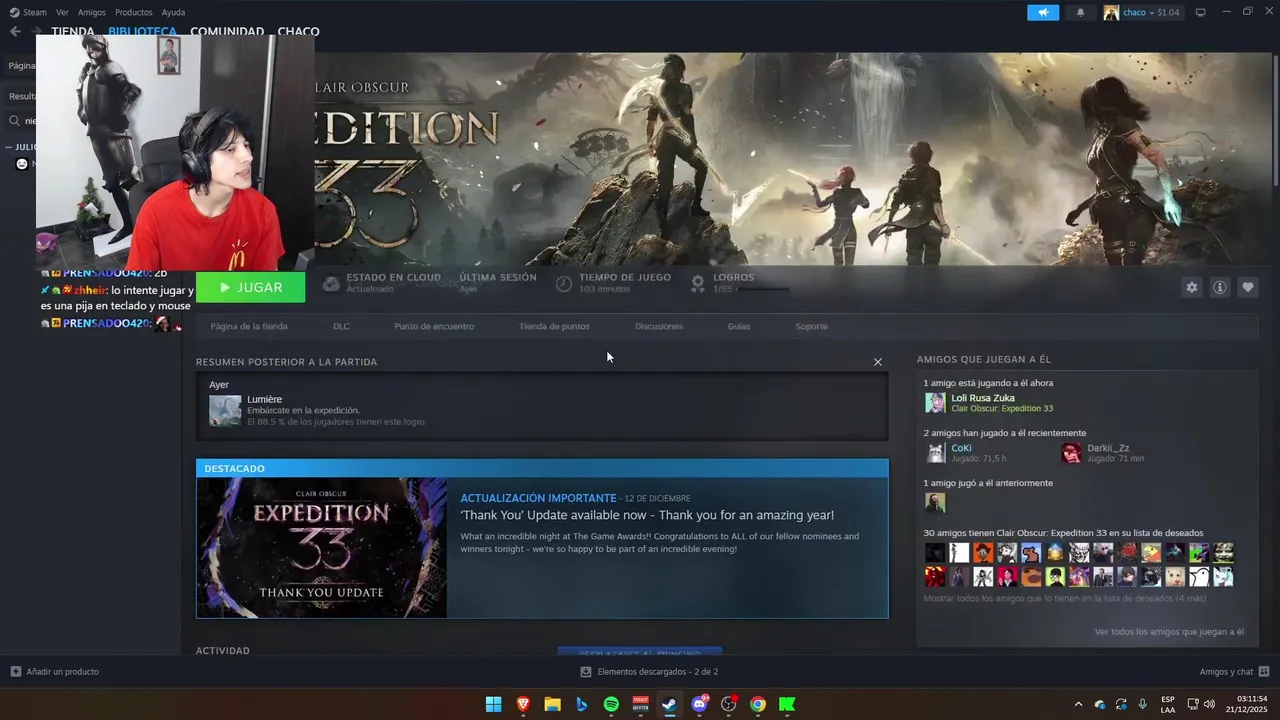This screenshot has height=720, width=1280.
Task: Open the DLC tab
Action: click(341, 326)
